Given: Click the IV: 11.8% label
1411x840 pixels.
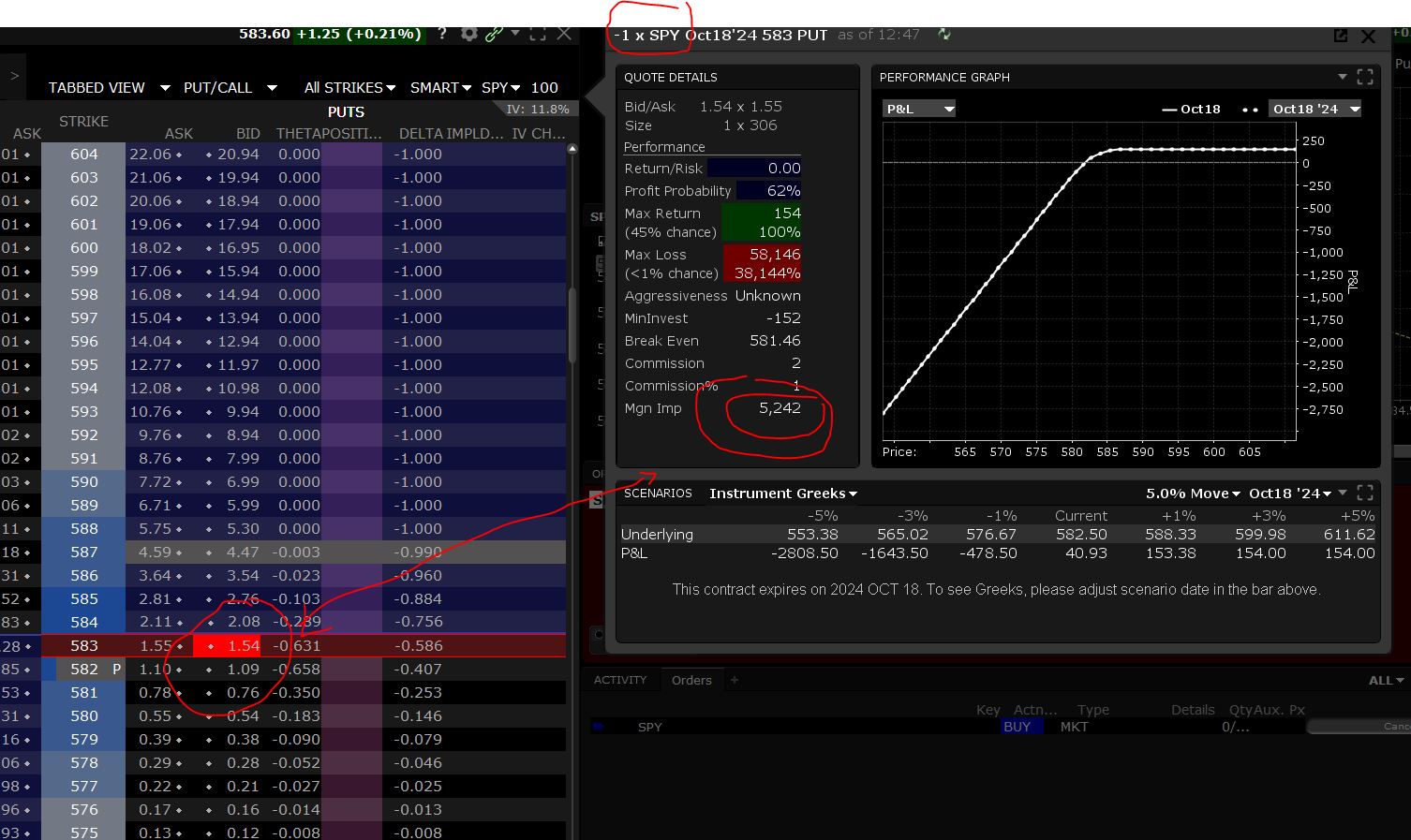Looking at the screenshot, I should pyautogui.click(x=537, y=110).
